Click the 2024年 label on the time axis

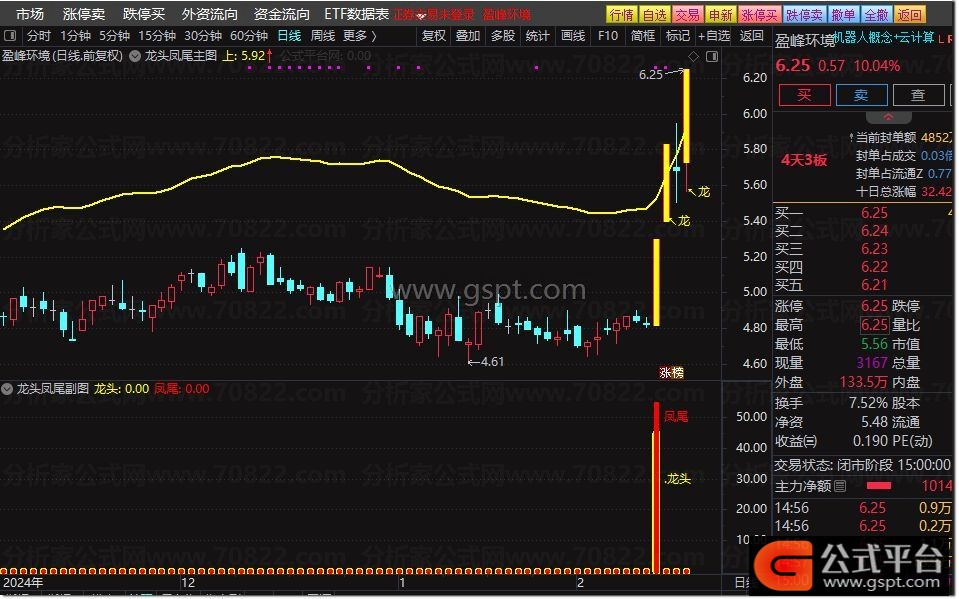coord(23,582)
